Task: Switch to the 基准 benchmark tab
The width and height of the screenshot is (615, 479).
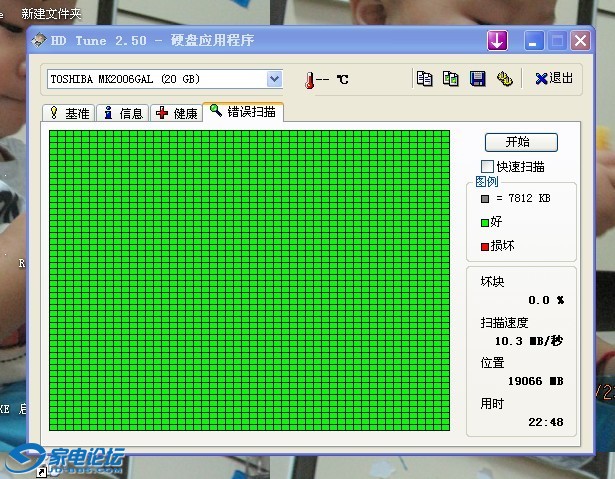Action: [x=69, y=113]
